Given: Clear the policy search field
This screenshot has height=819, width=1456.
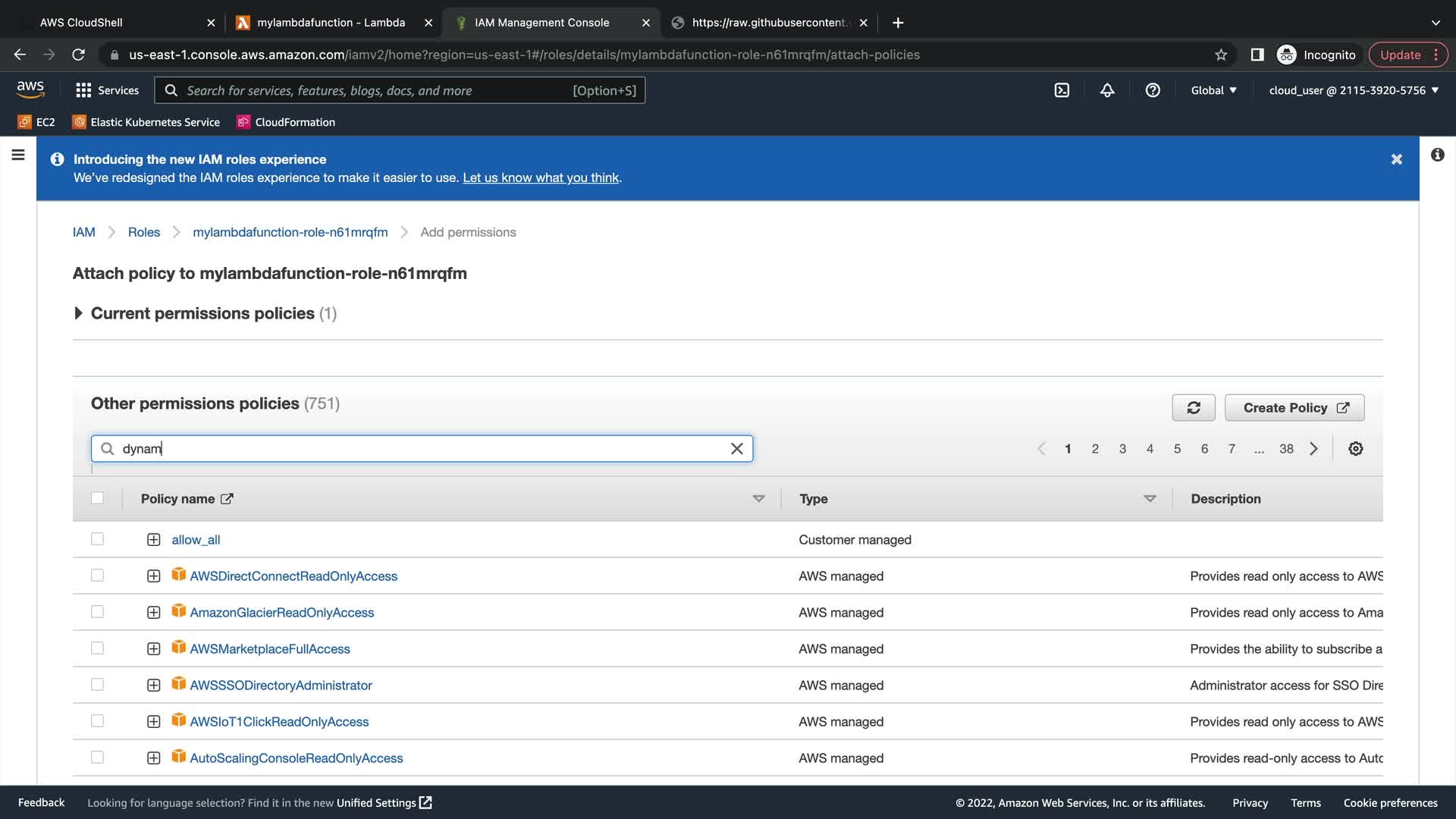Looking at the screenshot, I should (736, 449).
